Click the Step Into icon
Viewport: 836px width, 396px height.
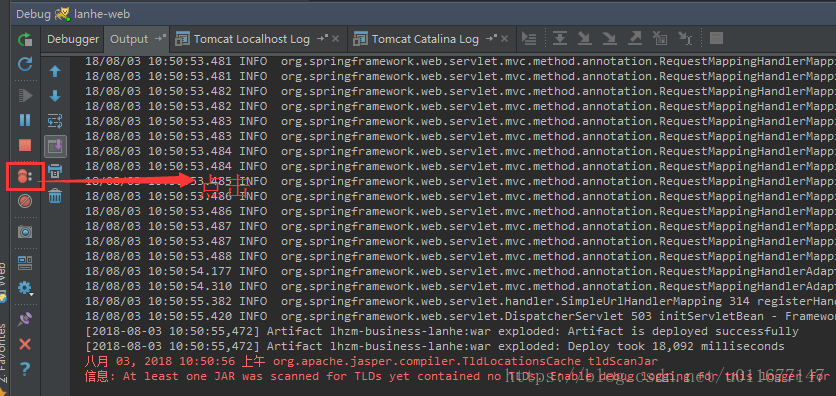click(584, 38)
